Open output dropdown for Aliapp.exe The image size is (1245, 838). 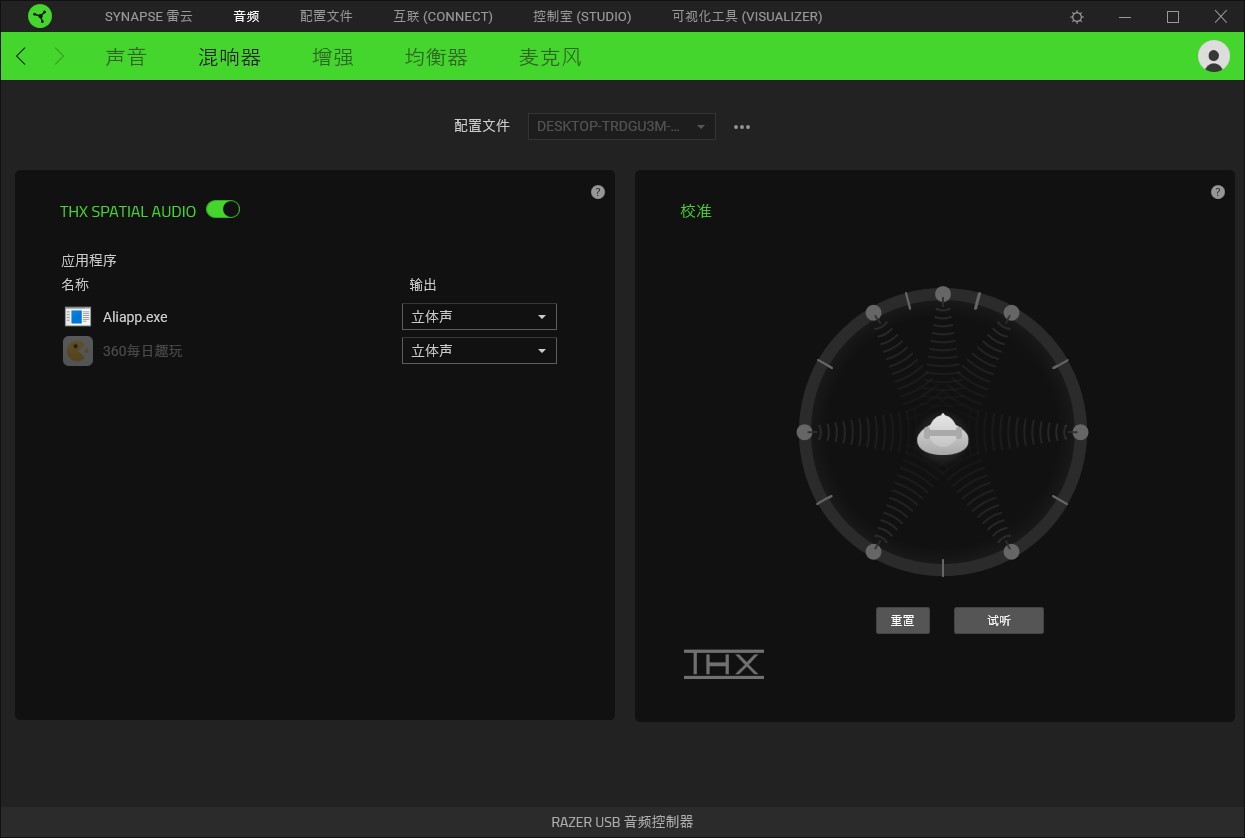click(x=479, y=317)
